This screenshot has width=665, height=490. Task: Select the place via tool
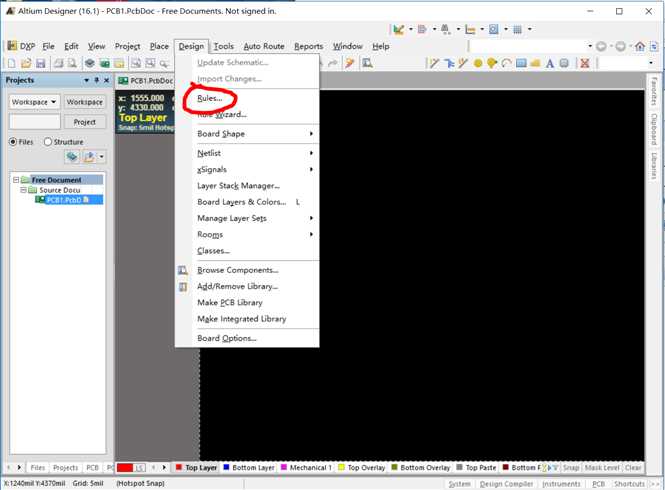(x=492, y=63)
